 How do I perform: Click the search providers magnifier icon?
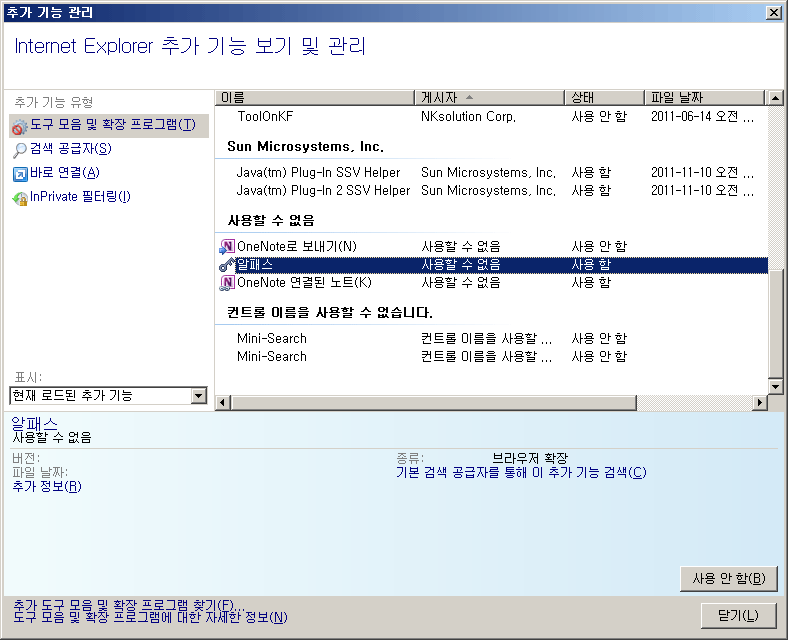pyautogui.click(x=20, y=149)
